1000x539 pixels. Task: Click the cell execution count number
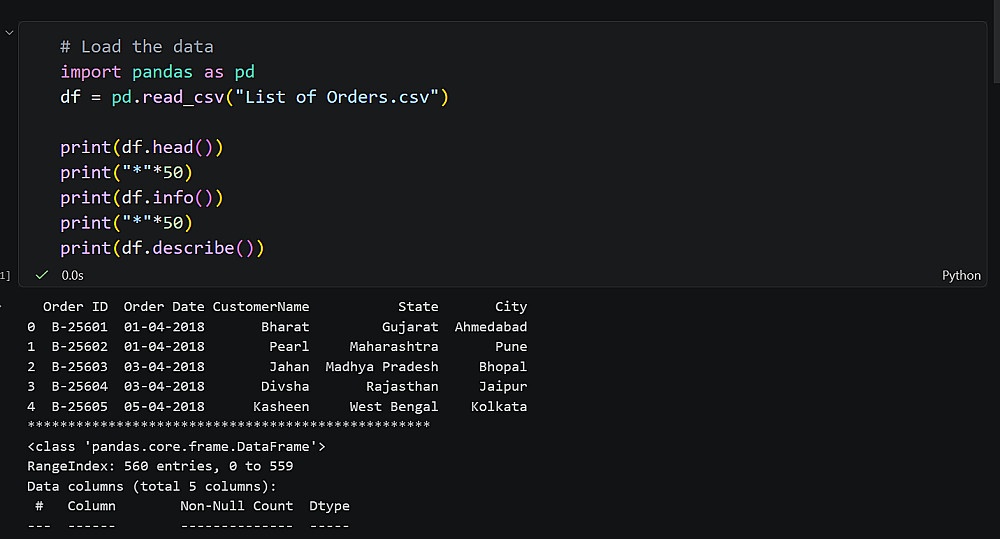click(x=5, y=275)
